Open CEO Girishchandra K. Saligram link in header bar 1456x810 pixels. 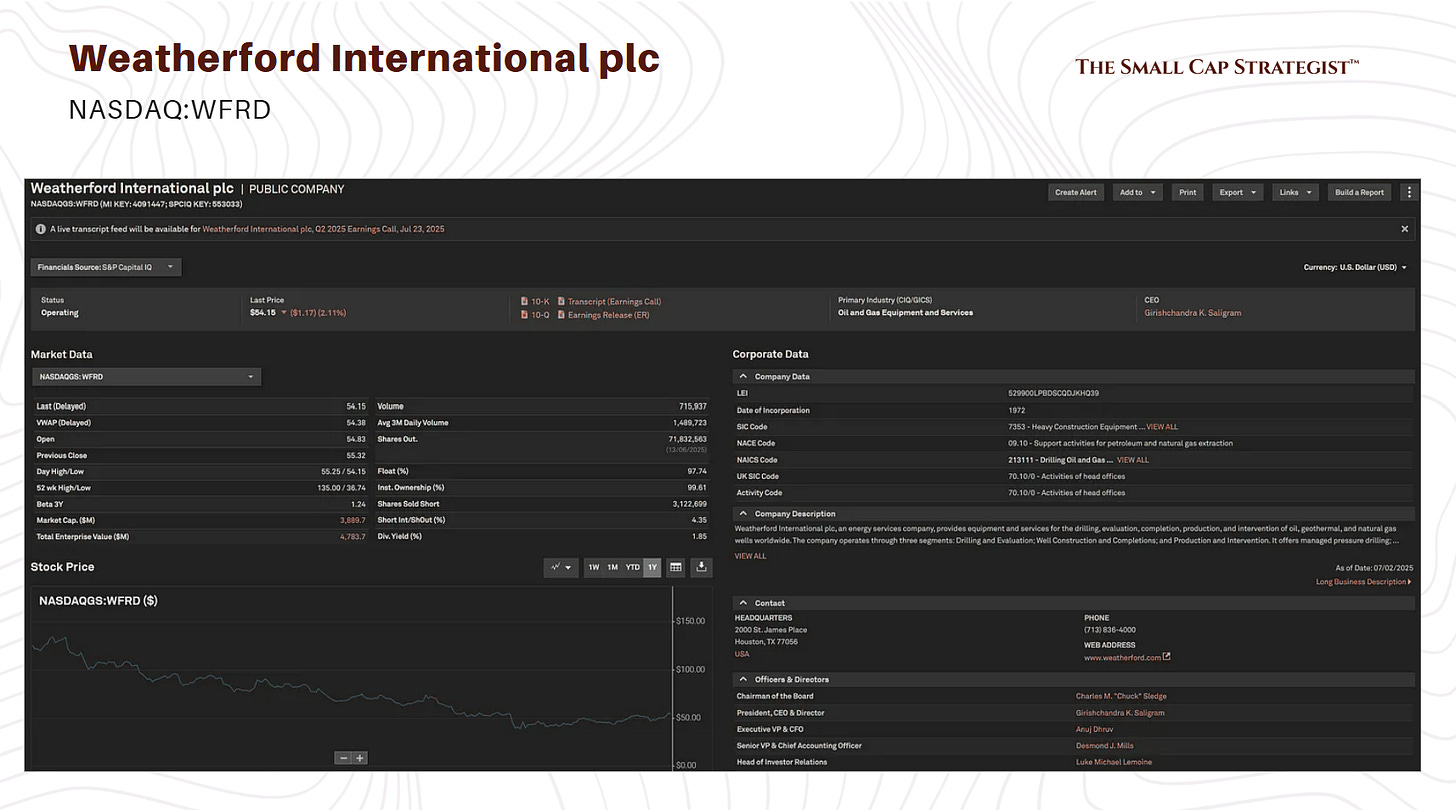point(1195,313)
